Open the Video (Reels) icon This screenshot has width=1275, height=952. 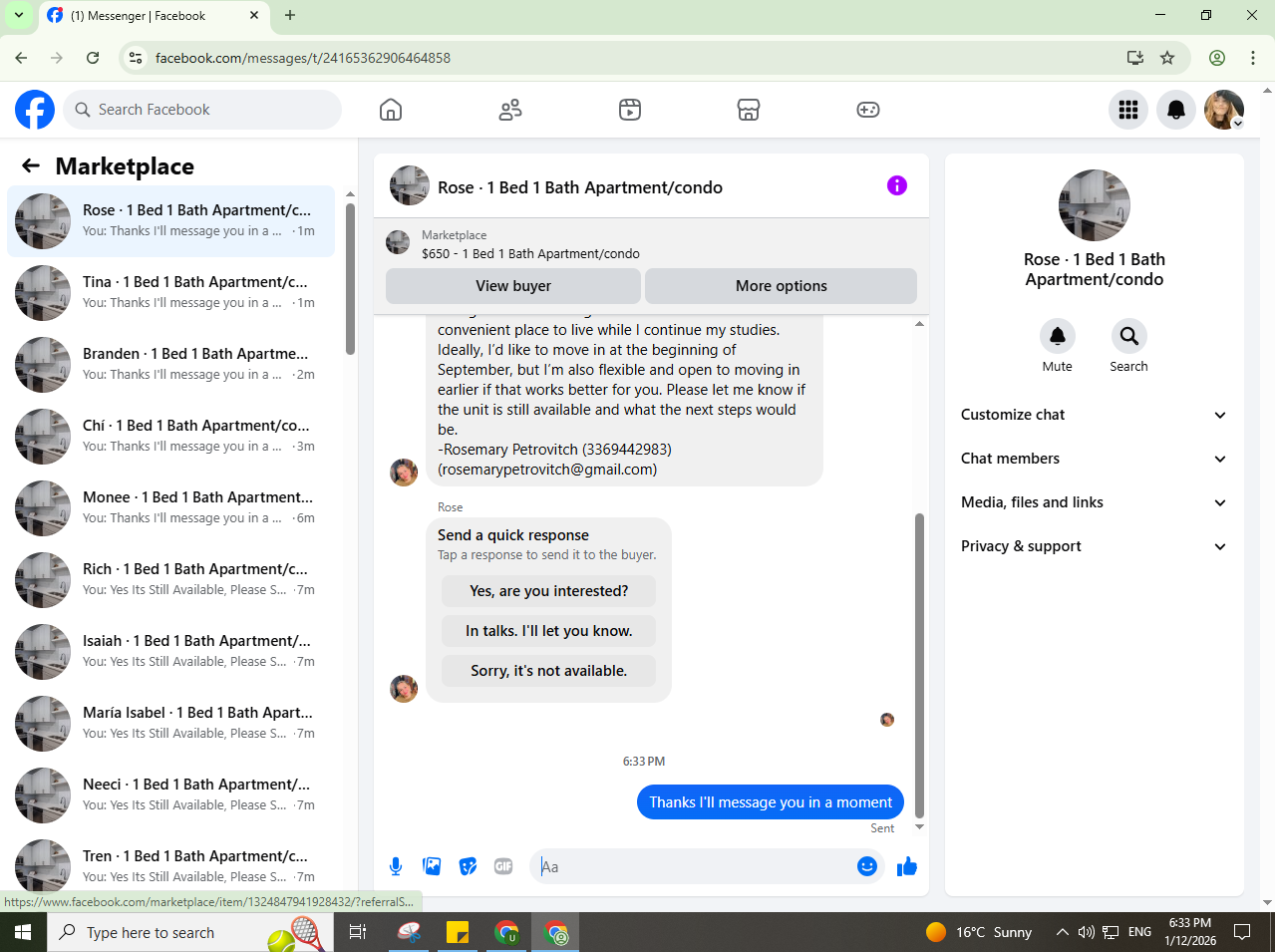630,110
